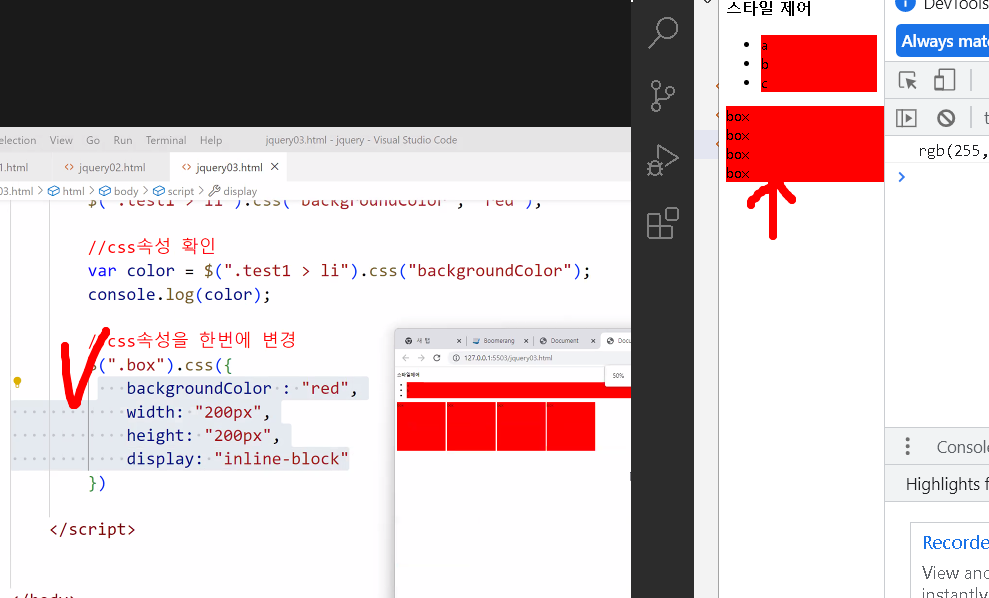Click the DevTools blue info icon
This screenshot has width=989, height=598.
(905, 4)
